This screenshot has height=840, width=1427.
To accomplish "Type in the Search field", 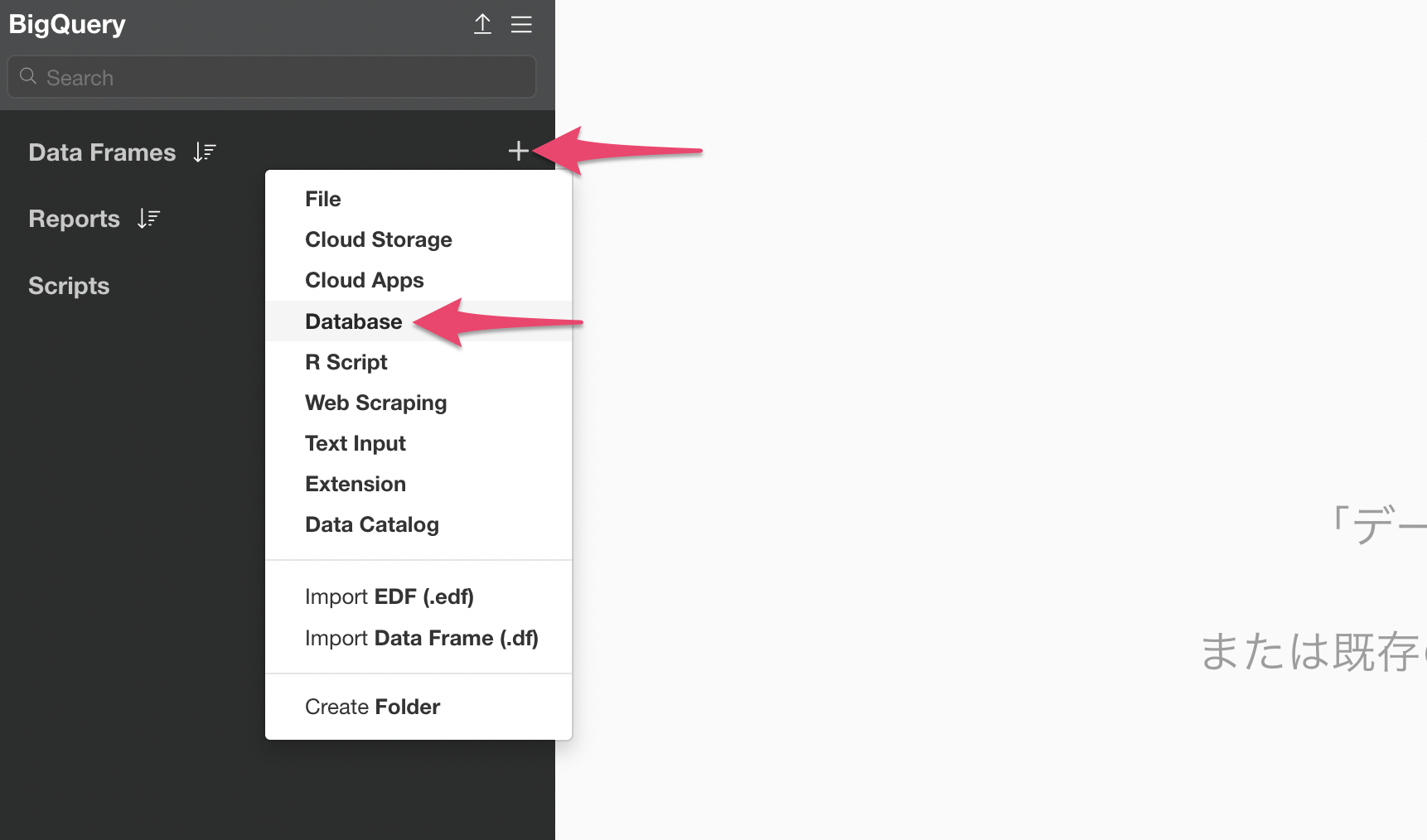I will [282, 77].
